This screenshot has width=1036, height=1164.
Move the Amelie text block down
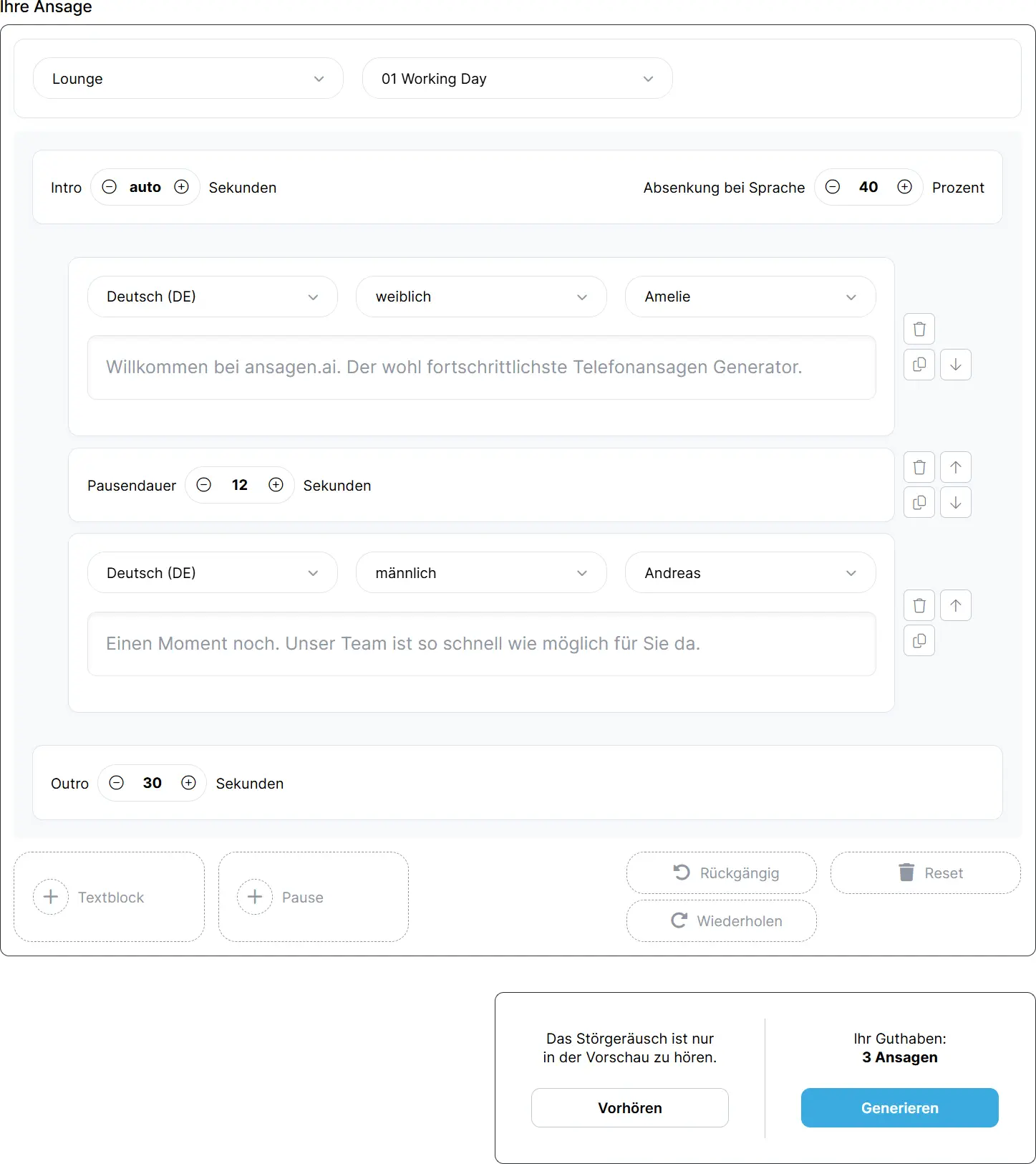click(955, 365)
